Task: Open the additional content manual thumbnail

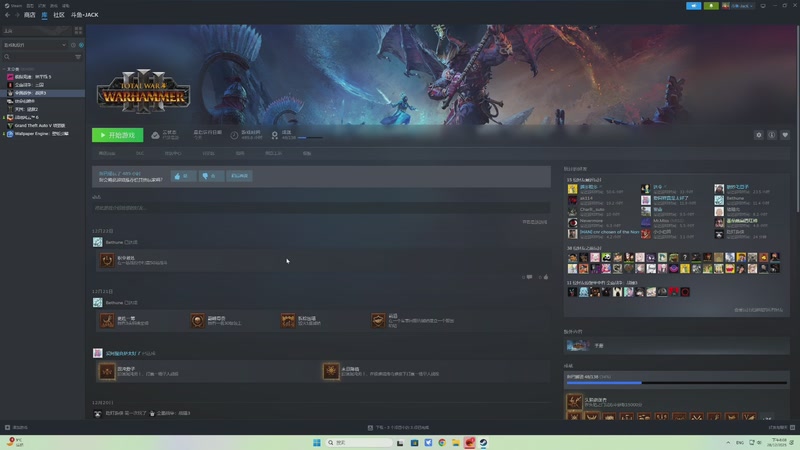Action: click(578, 346)
